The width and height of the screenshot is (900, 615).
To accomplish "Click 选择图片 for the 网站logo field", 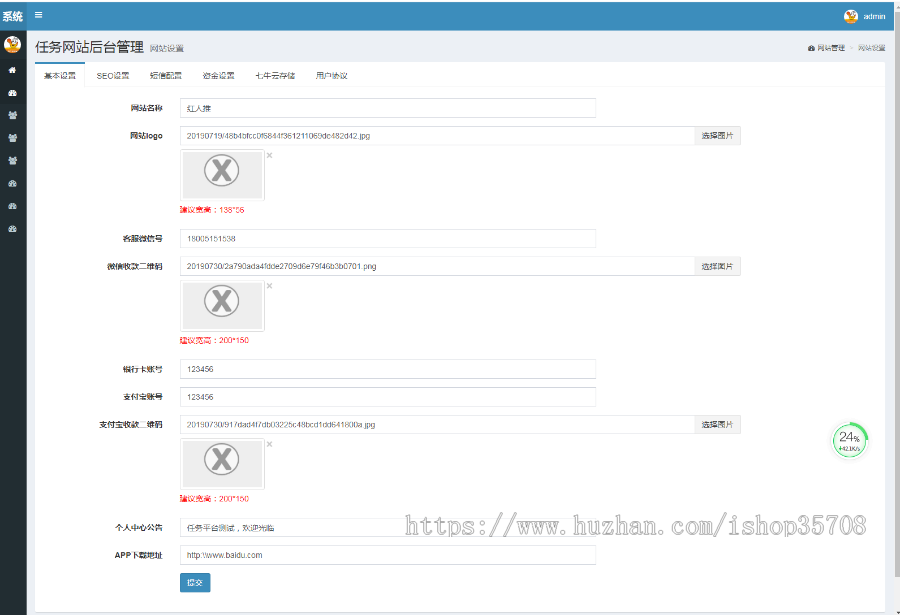I will (x=717, y=136).
